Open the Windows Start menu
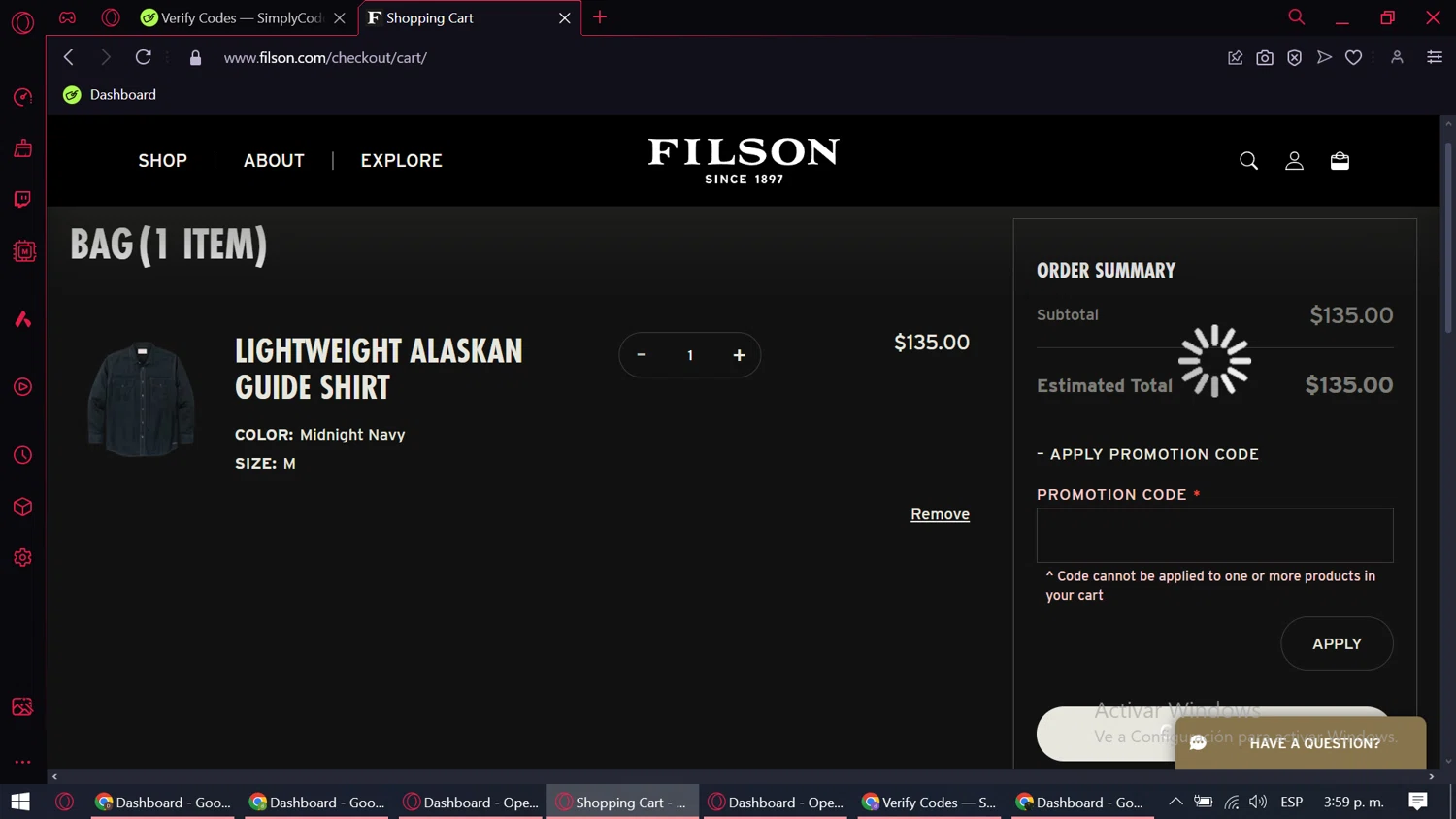The image size is (1456, 819). 20,802
